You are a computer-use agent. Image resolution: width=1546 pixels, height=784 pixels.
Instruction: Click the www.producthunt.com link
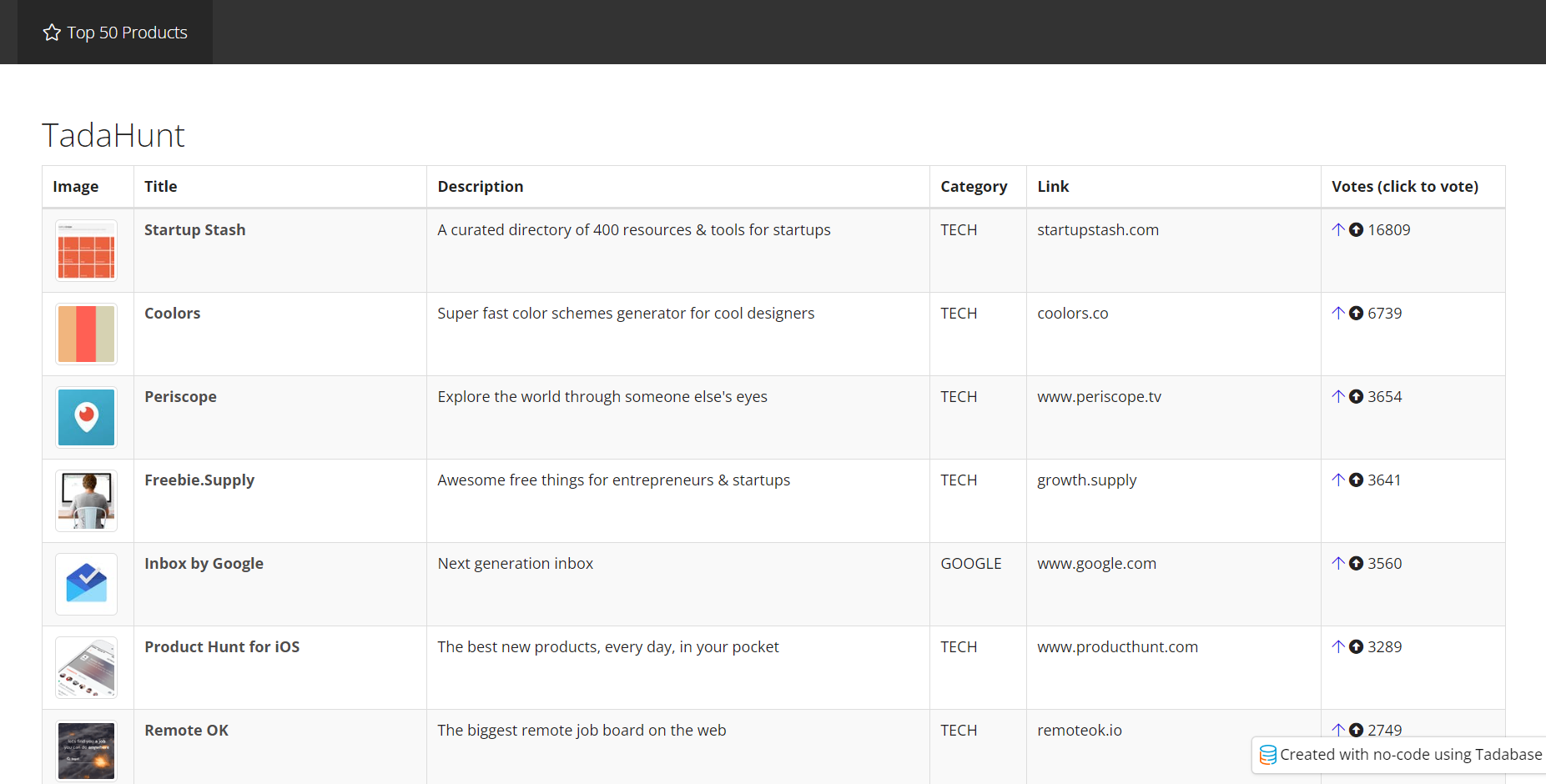1118,647
